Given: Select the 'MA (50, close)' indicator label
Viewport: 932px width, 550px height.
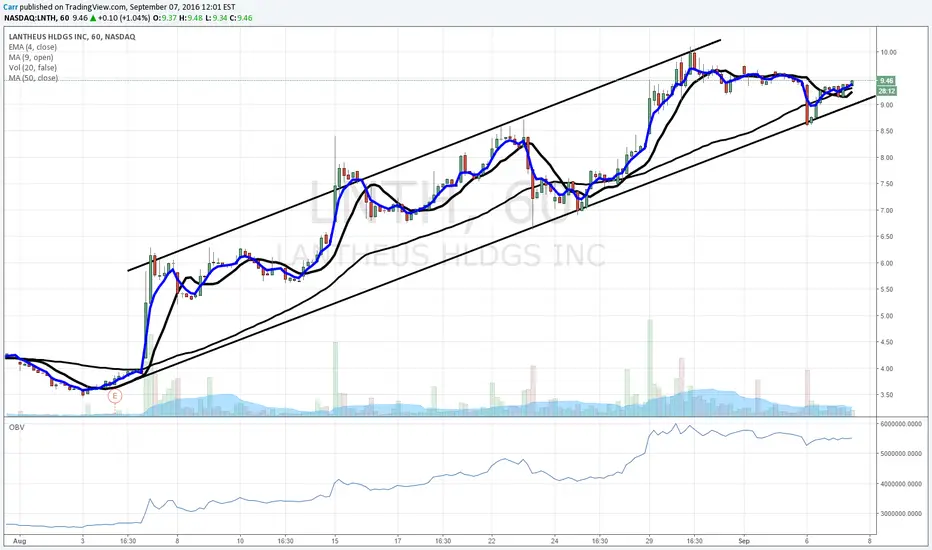Looking at the screenshot, I should 33,78.
